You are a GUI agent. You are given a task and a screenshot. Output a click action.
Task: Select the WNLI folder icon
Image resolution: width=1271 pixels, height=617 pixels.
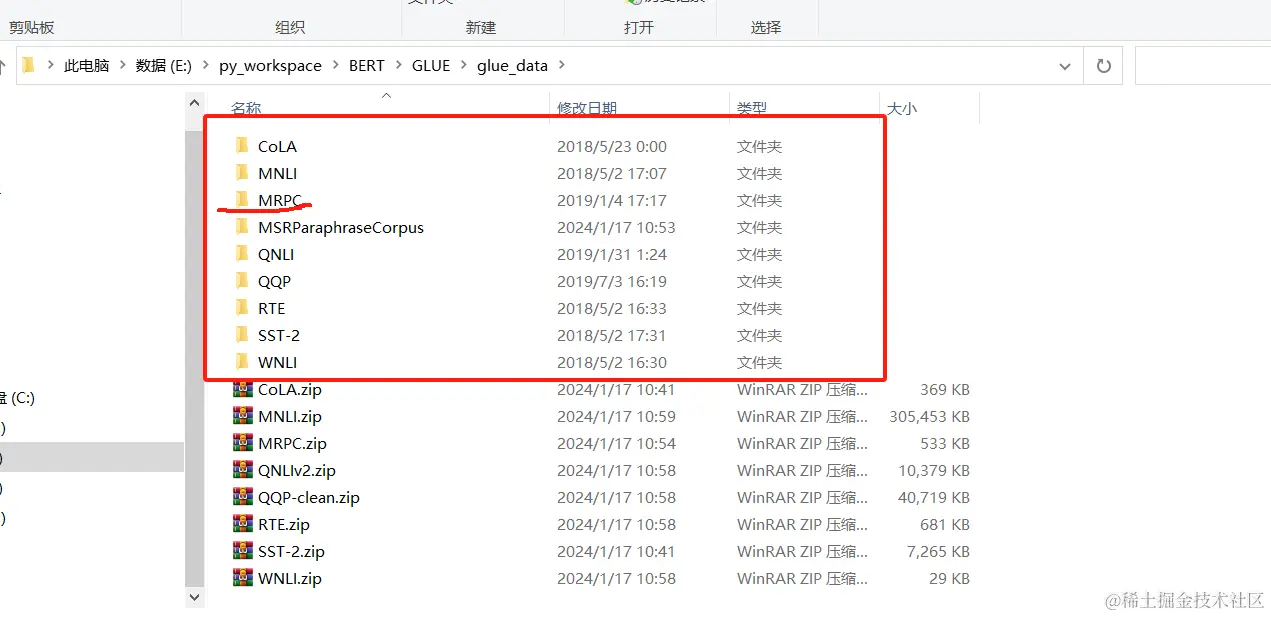point(241,362)
